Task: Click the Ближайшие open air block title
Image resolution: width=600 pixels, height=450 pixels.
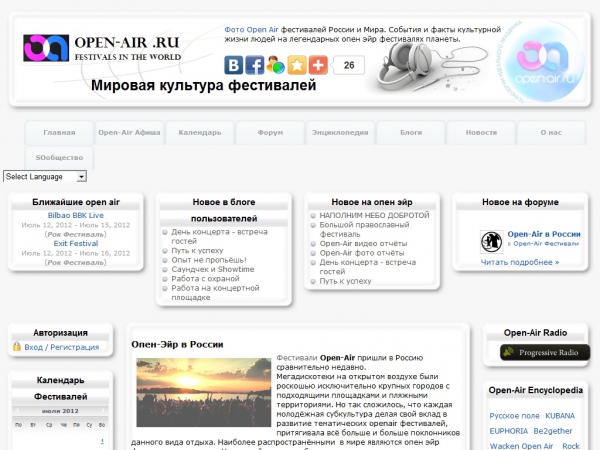Action: tap(76, 202)
